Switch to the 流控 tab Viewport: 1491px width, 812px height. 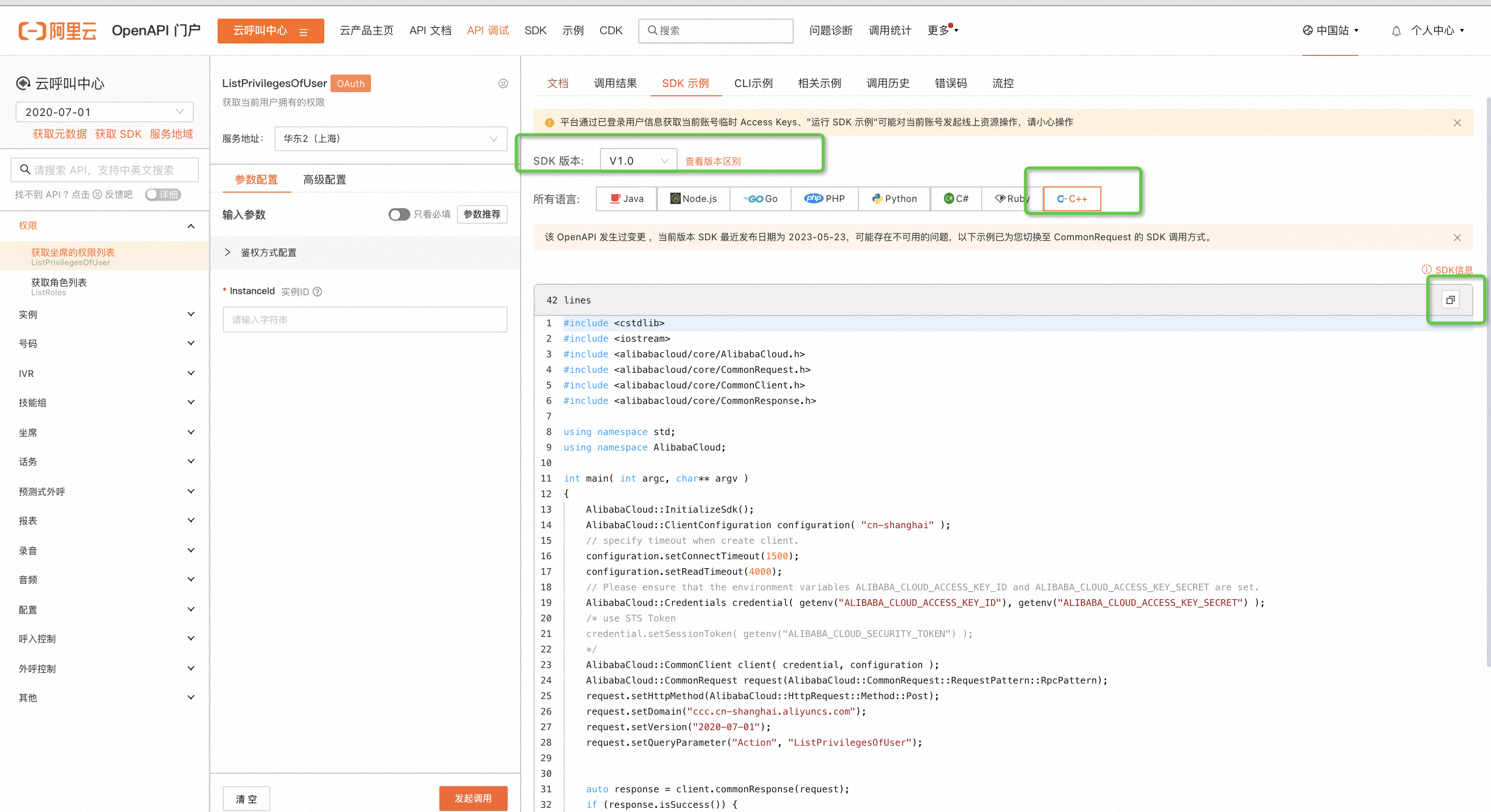coord(1002,83)
